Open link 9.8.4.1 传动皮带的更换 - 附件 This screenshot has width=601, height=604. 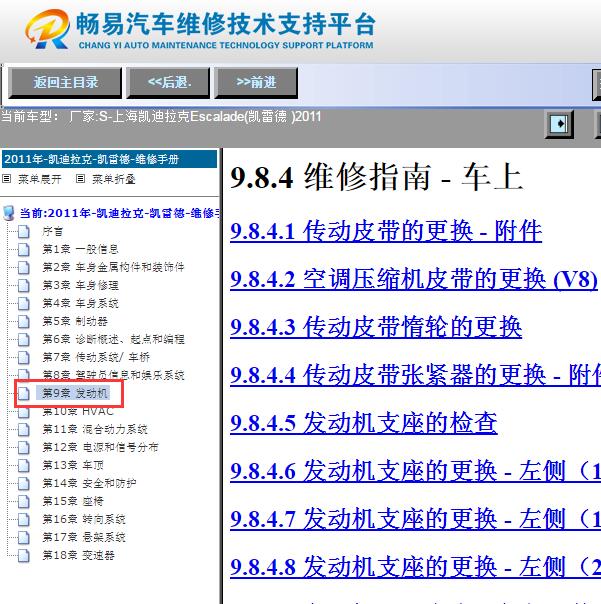386,232
